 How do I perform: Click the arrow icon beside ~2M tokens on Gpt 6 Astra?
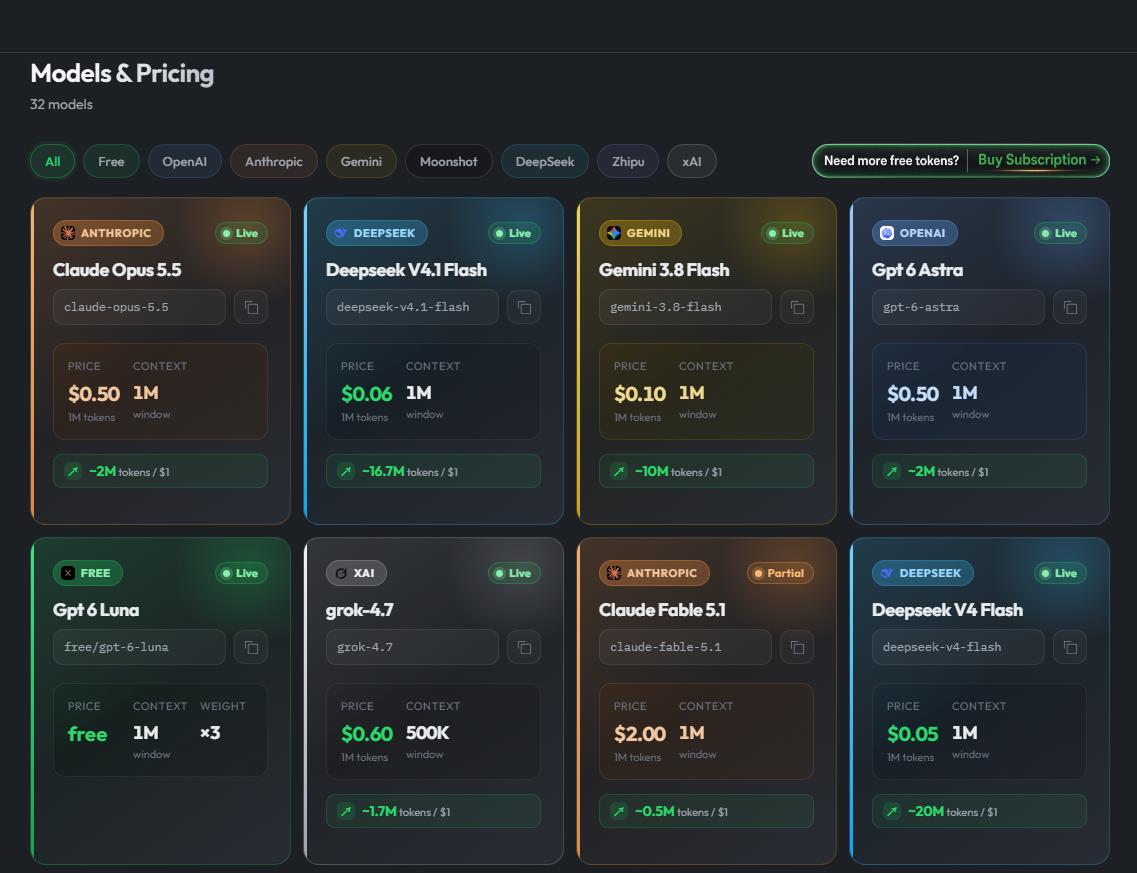892,471
